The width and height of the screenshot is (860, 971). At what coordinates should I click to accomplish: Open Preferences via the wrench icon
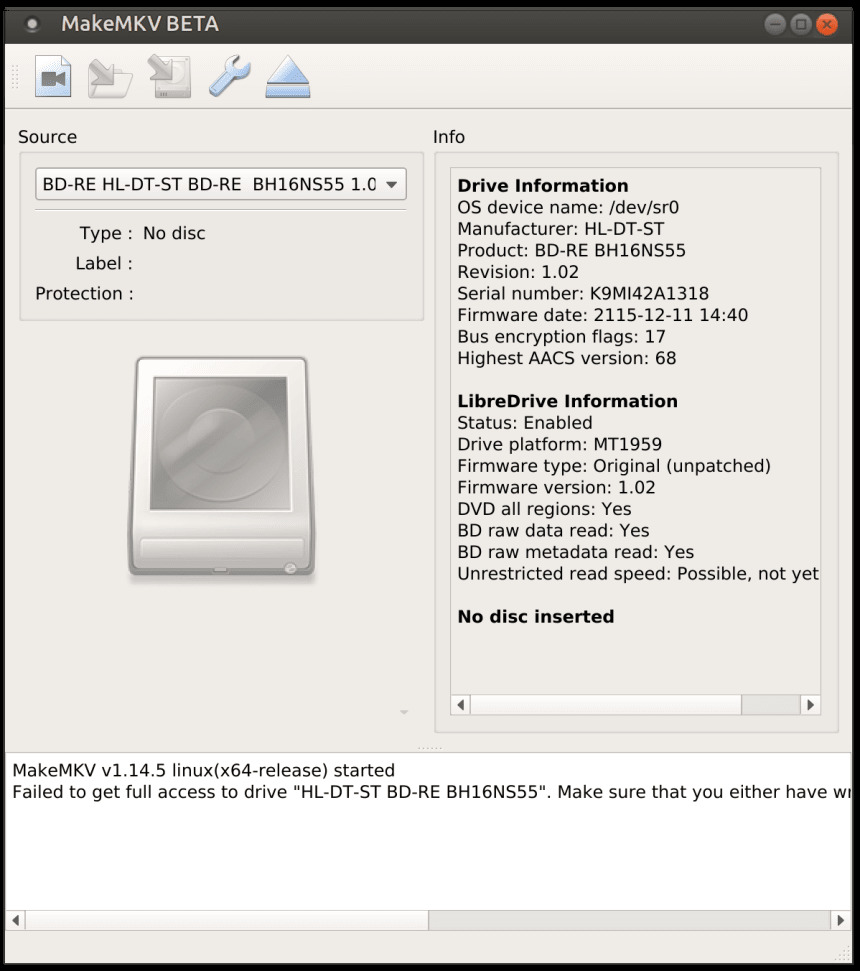click(x=229, y=76)
